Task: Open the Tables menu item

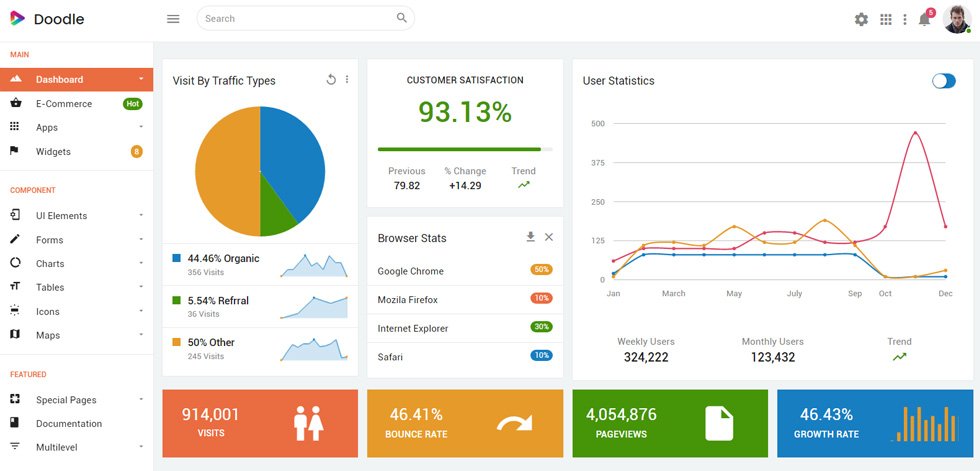Action: pos(76,287)
